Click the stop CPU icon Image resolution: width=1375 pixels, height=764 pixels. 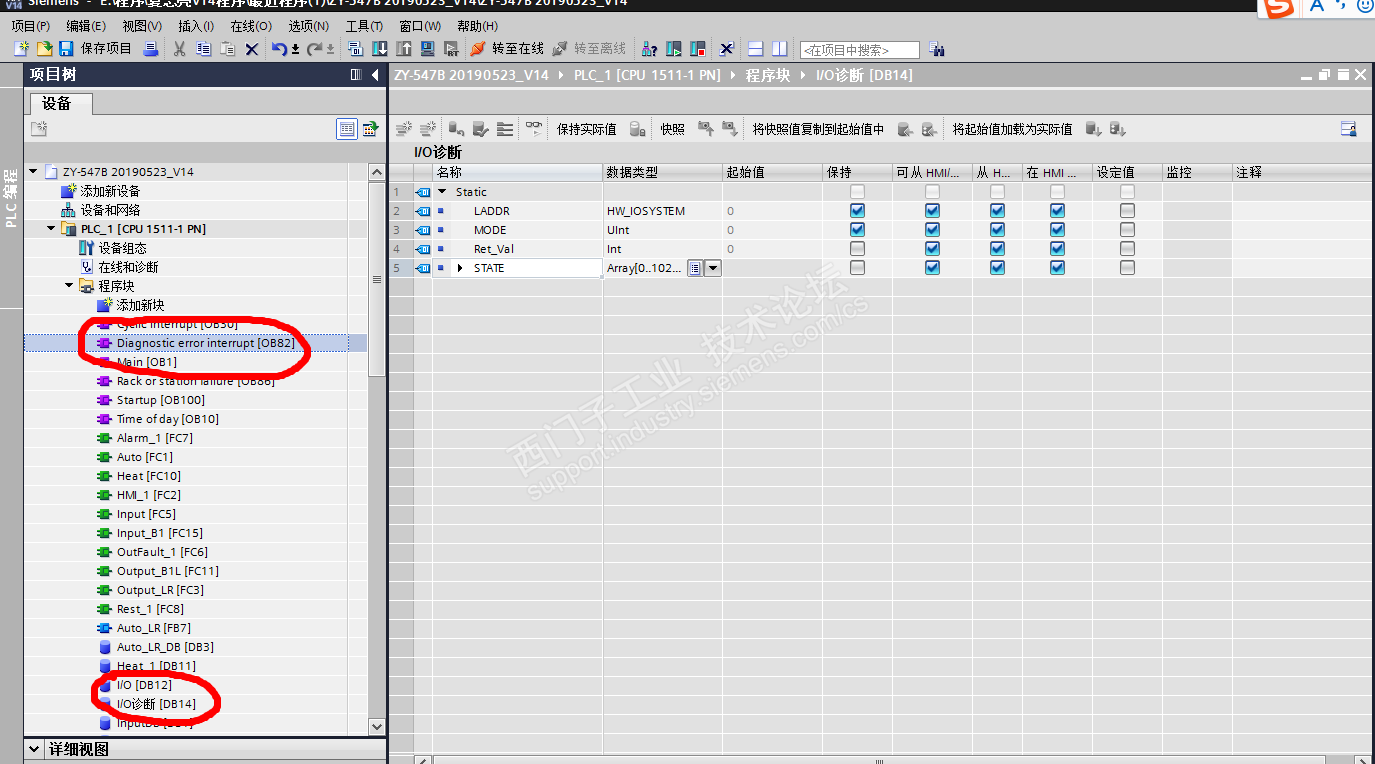tap(698, 49)
